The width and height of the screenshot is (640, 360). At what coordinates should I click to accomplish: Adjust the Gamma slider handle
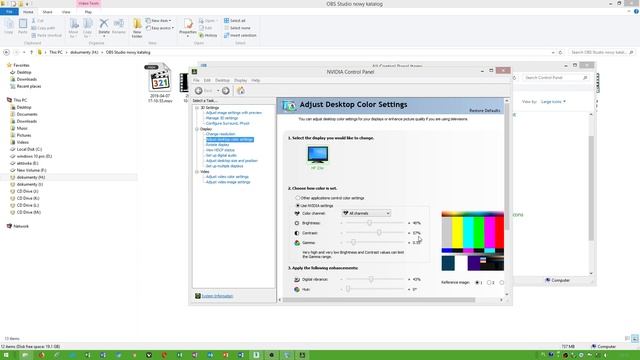click(x=353, y=242)
